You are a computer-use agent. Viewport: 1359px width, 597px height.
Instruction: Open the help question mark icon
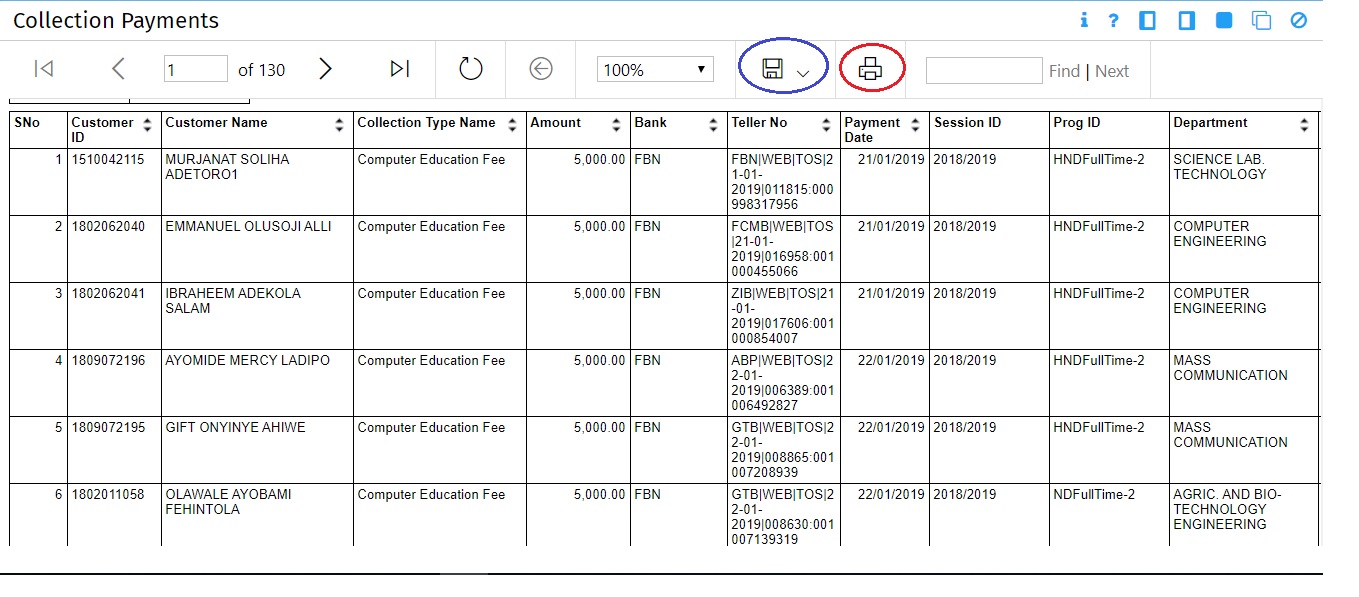click(1113, 20)
